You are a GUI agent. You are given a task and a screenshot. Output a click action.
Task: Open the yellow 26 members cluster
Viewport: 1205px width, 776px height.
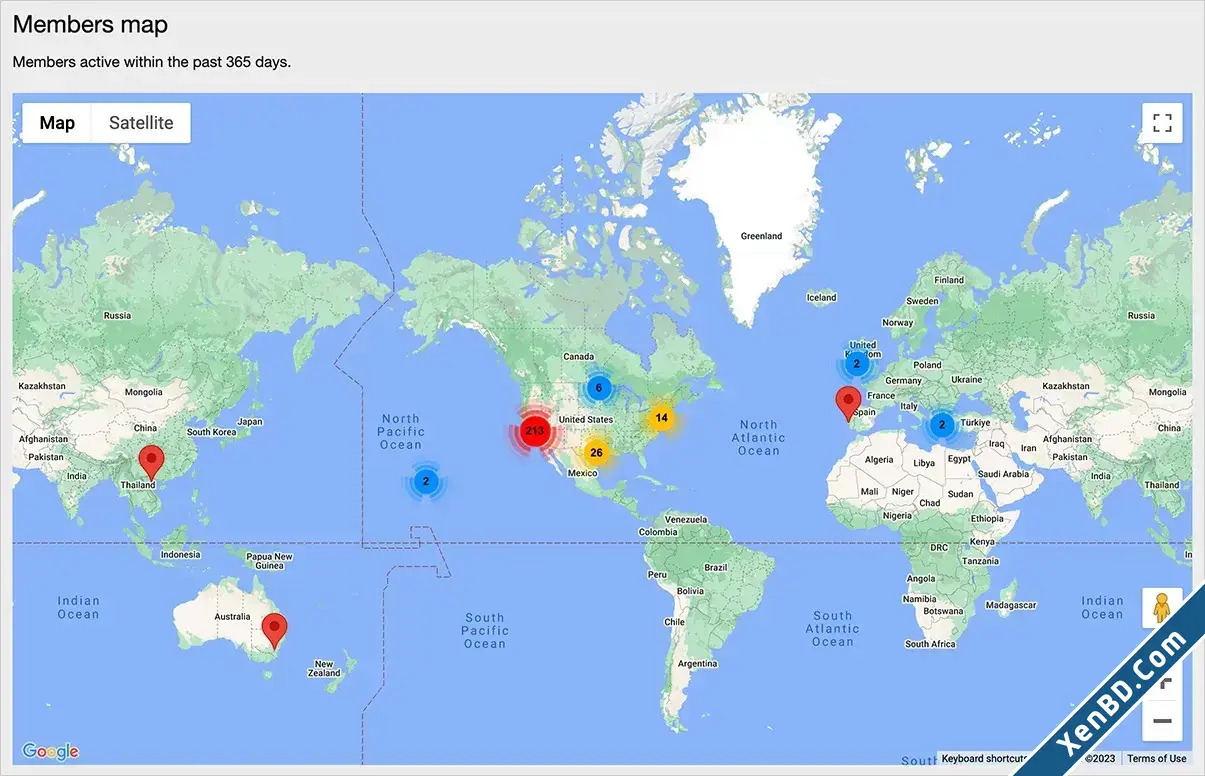pyautogui.click(x=596, y=452)
